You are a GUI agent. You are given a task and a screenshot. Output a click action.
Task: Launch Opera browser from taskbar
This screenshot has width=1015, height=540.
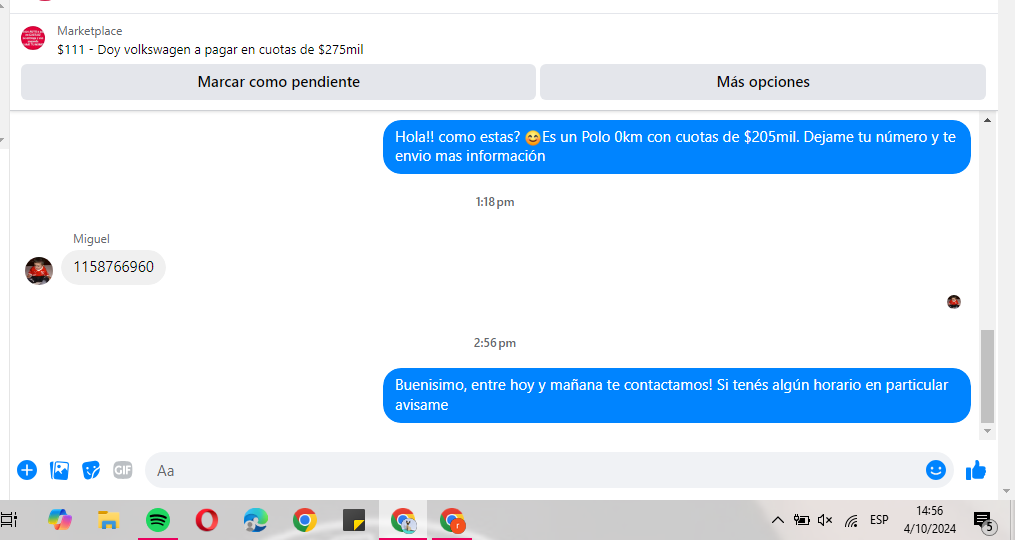206,520
